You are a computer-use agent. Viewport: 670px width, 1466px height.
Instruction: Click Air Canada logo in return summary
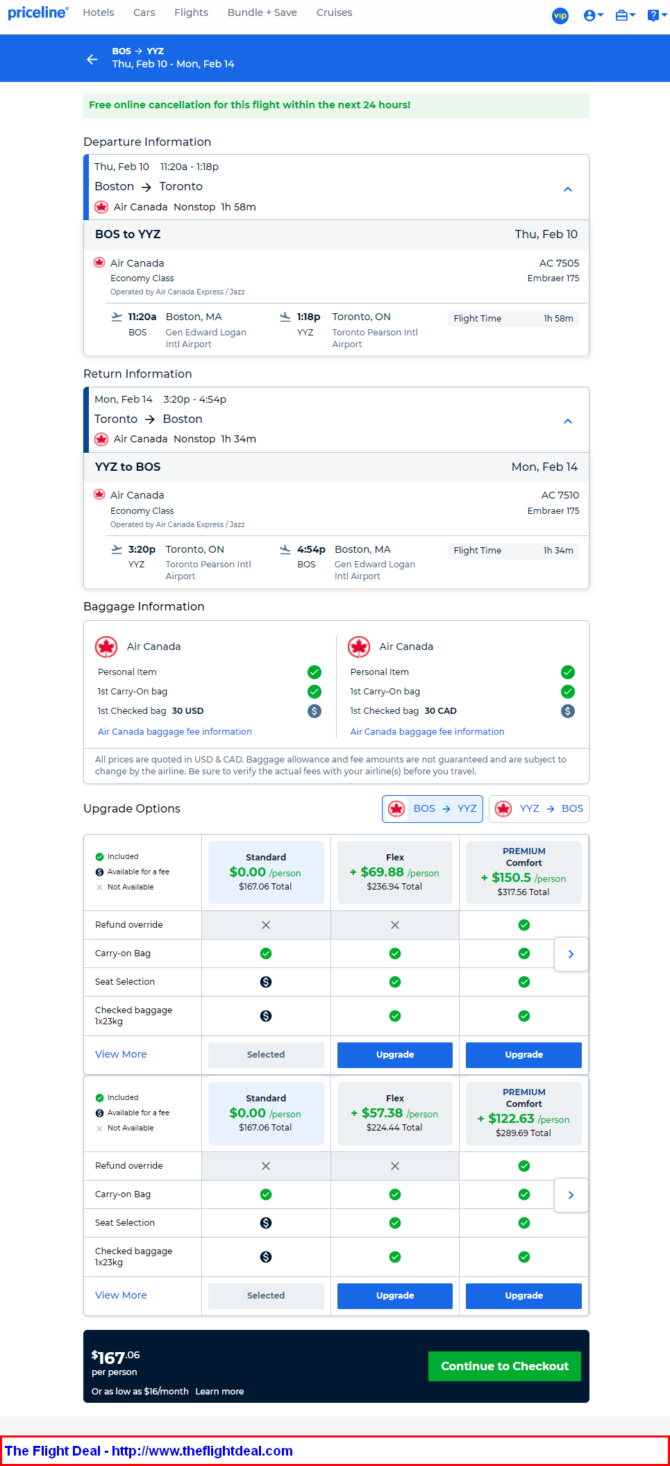pos(101,439)
